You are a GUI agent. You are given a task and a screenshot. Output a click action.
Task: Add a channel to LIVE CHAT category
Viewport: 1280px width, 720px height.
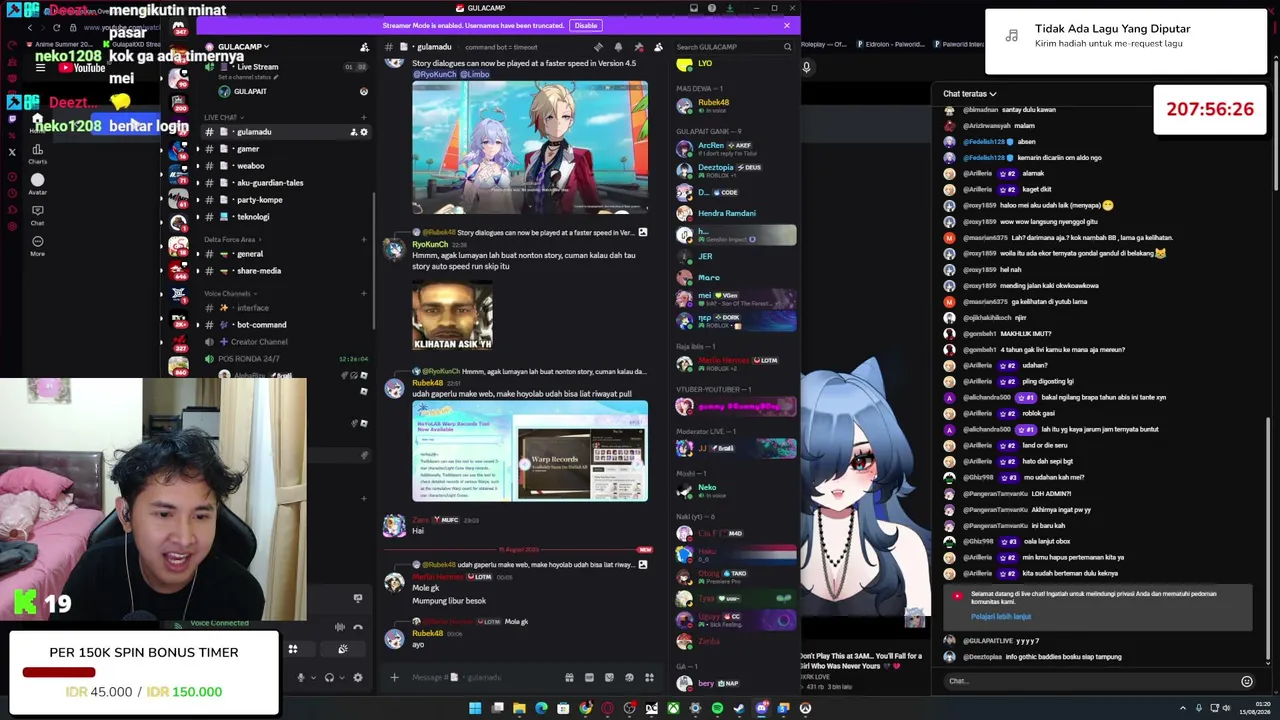tap(363, 117)
